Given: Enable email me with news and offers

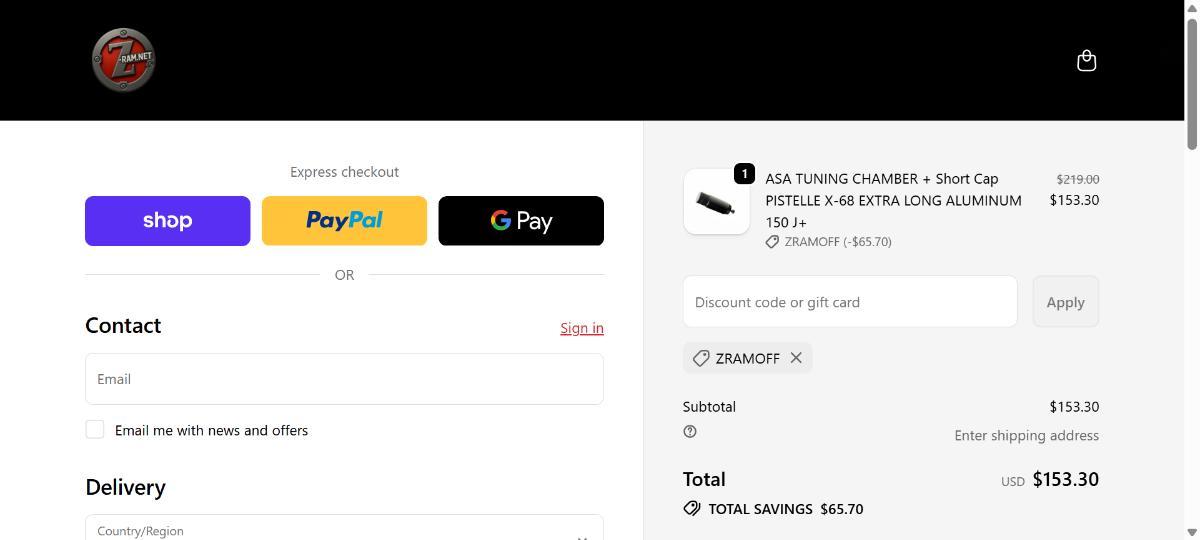Looking at the screenshot, I should [95, 430].
